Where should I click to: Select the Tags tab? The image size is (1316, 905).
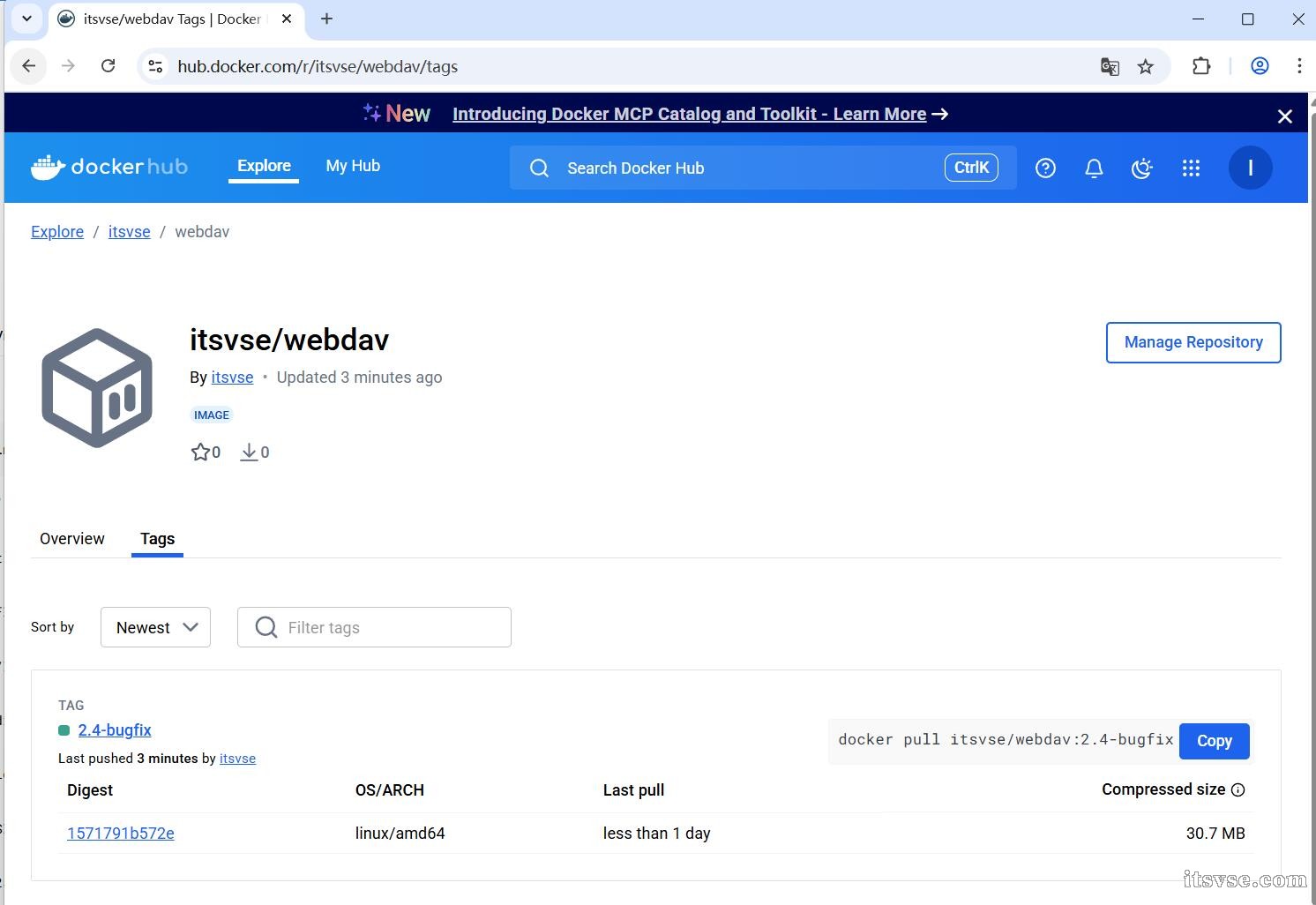coord(157,539)
